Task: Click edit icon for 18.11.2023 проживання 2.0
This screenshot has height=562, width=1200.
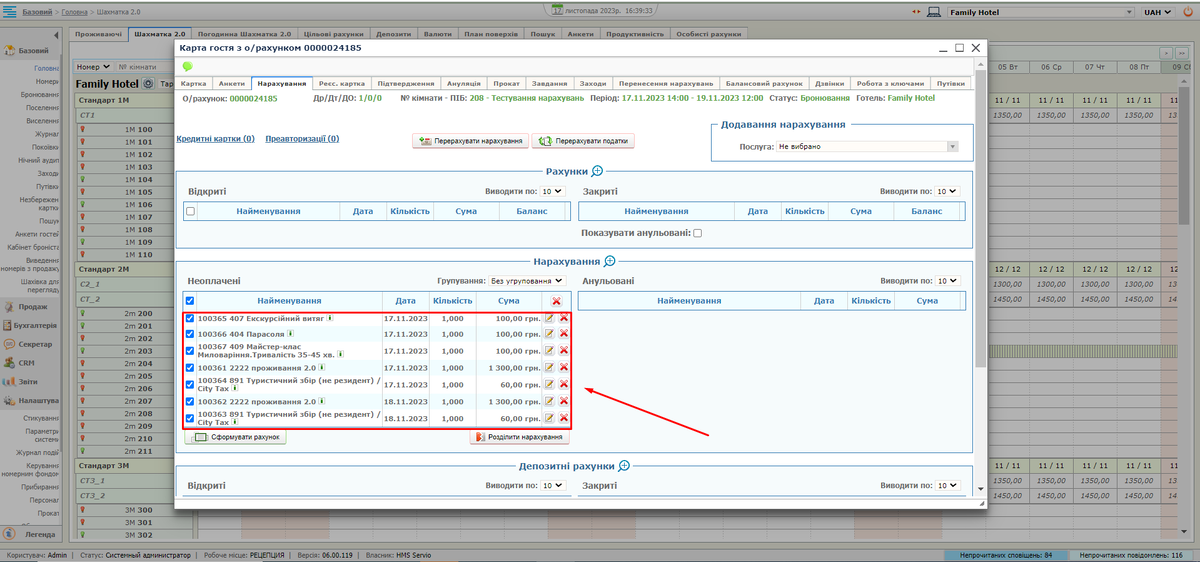Action: pyautogui.click(x=549, y=401)
